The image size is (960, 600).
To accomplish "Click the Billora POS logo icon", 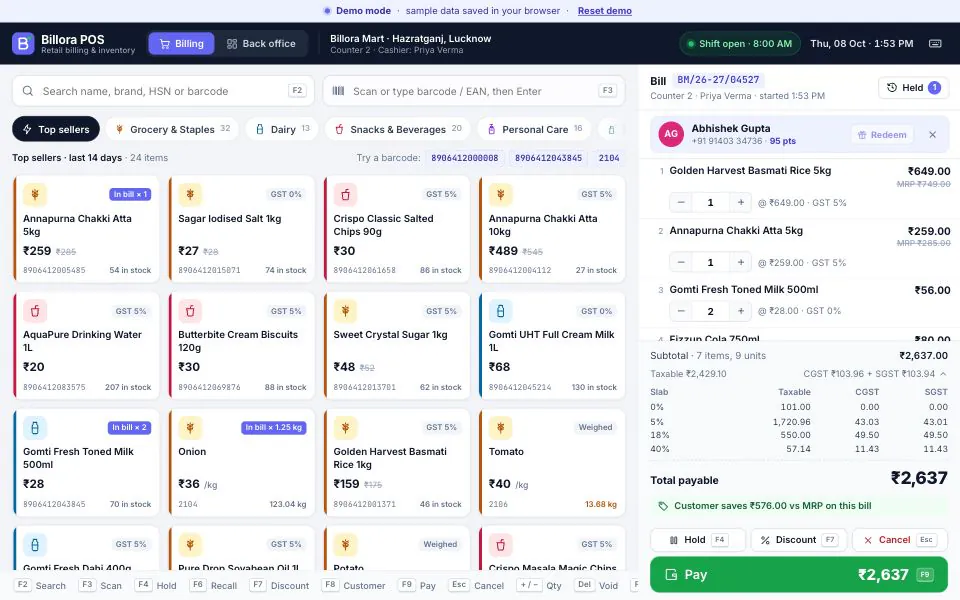I will 23,43.
